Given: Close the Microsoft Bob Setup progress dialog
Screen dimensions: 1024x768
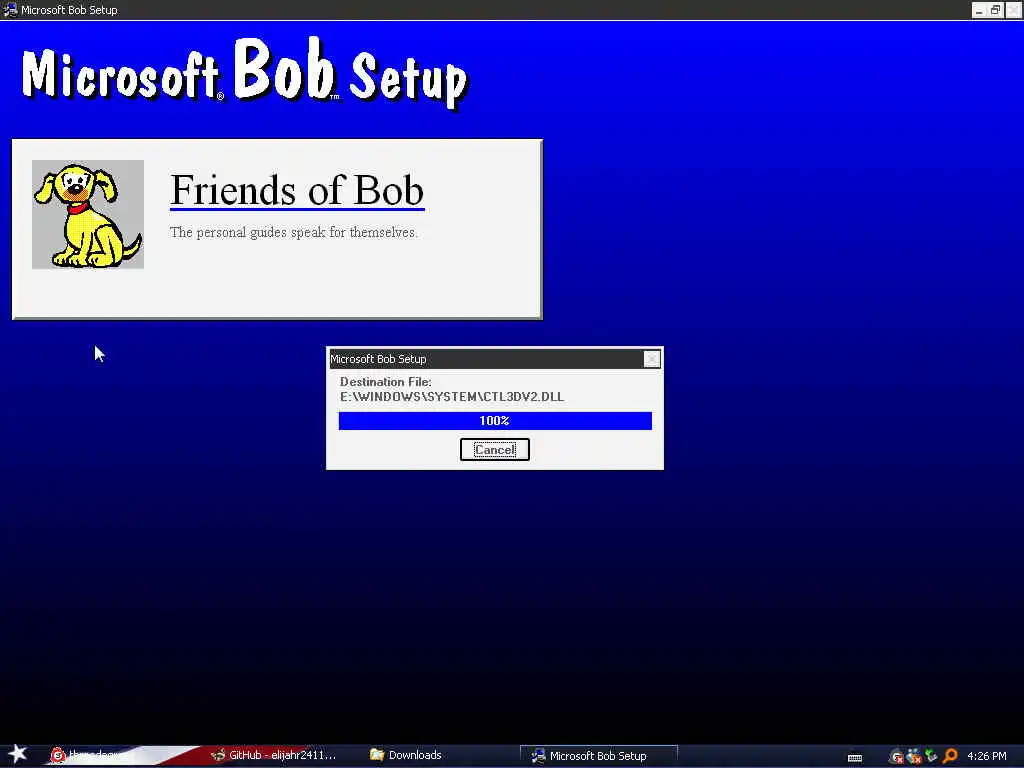Looking at the screenshot, I should [651, 359].
